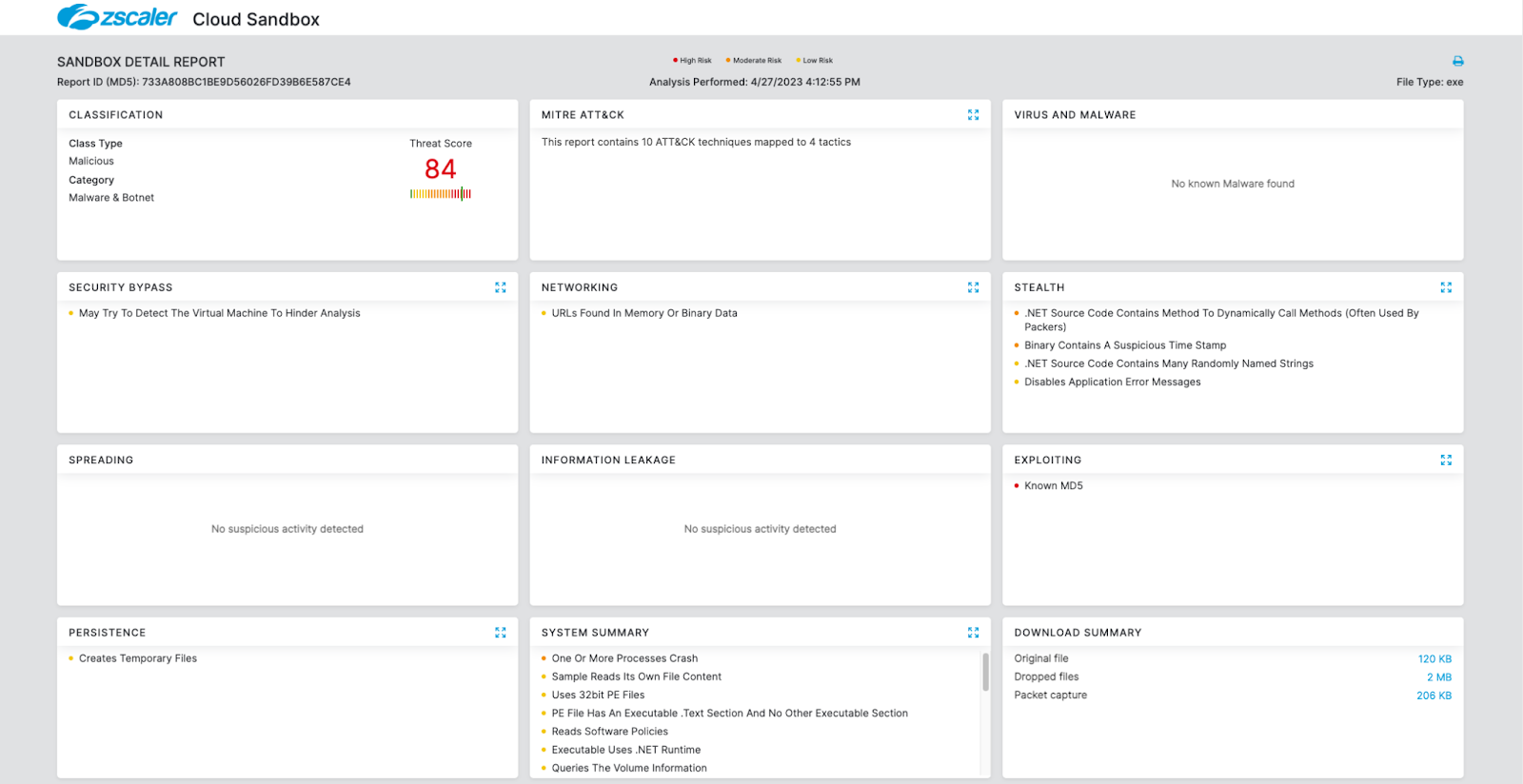Download the 2 MB dropped files

[x=1438, y=677]
